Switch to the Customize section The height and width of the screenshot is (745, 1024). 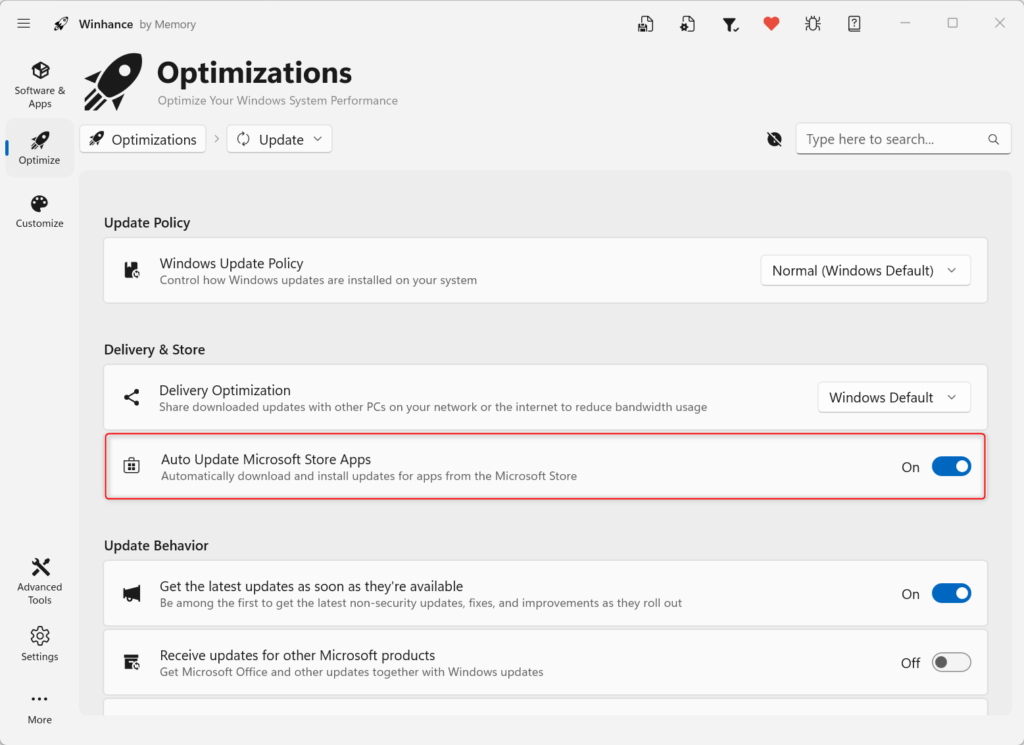click(39, 210)
